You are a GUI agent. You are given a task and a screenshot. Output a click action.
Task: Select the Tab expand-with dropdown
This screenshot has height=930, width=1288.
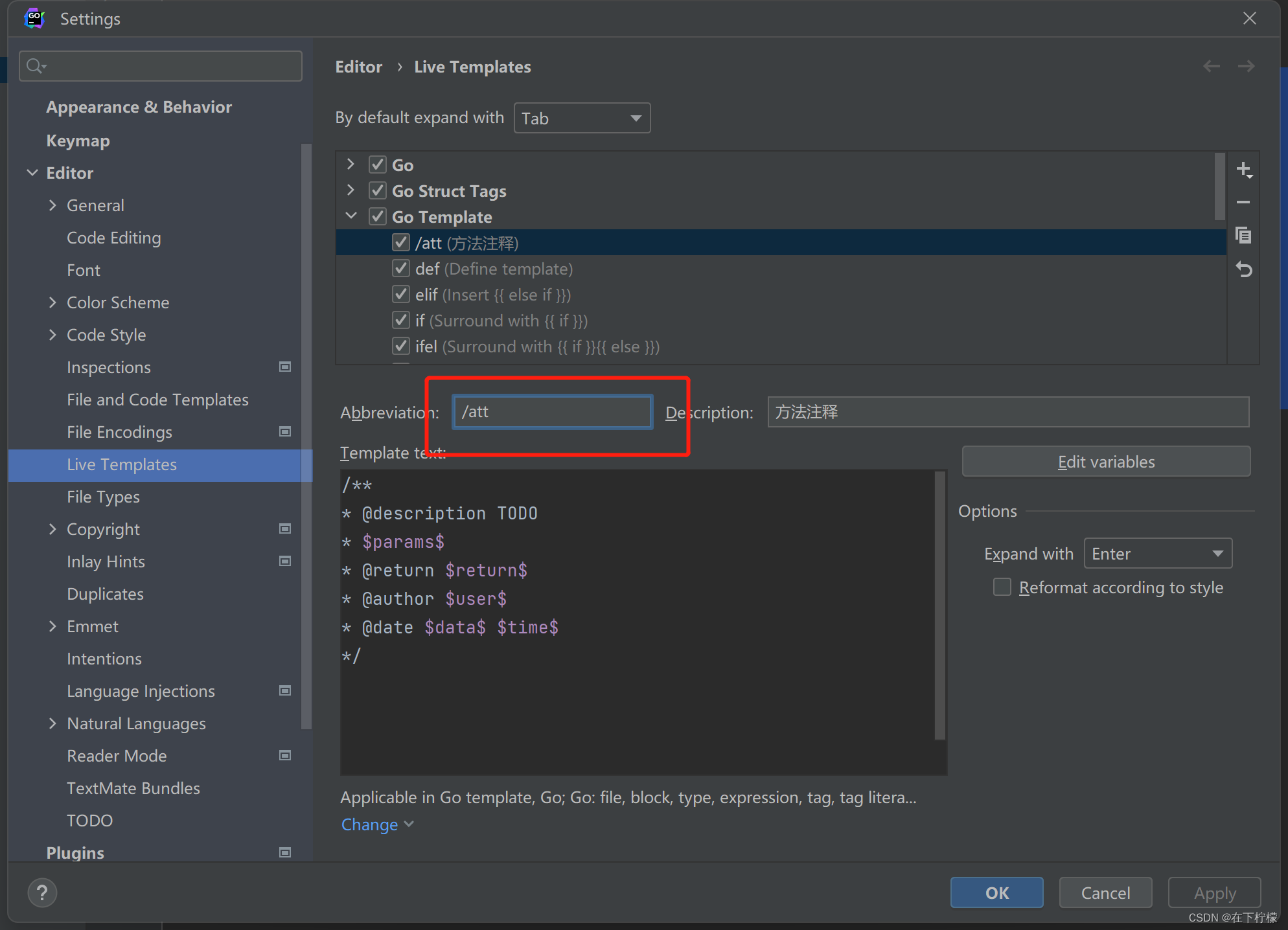(581, 119)
